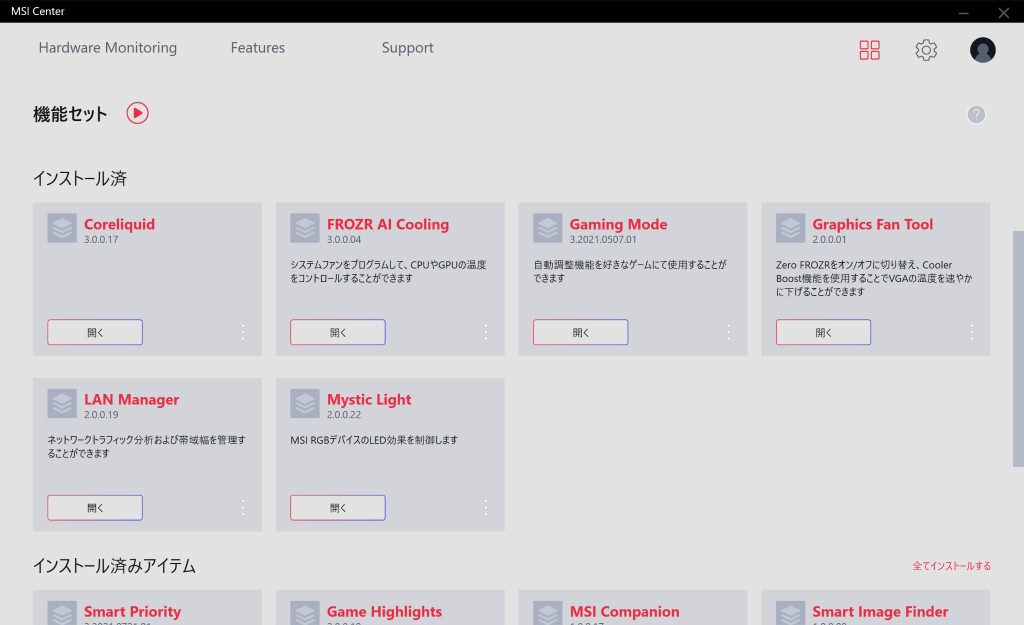Open the user account avatar

(982, 50)
